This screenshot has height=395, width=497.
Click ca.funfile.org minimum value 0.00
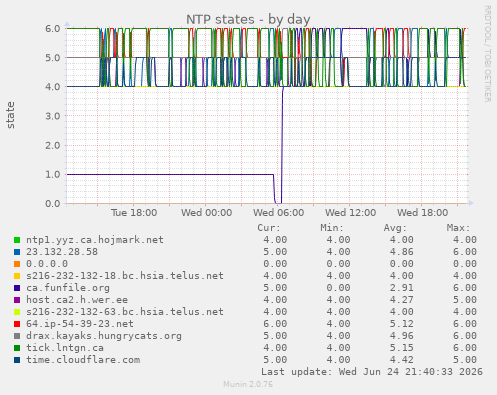338,288
